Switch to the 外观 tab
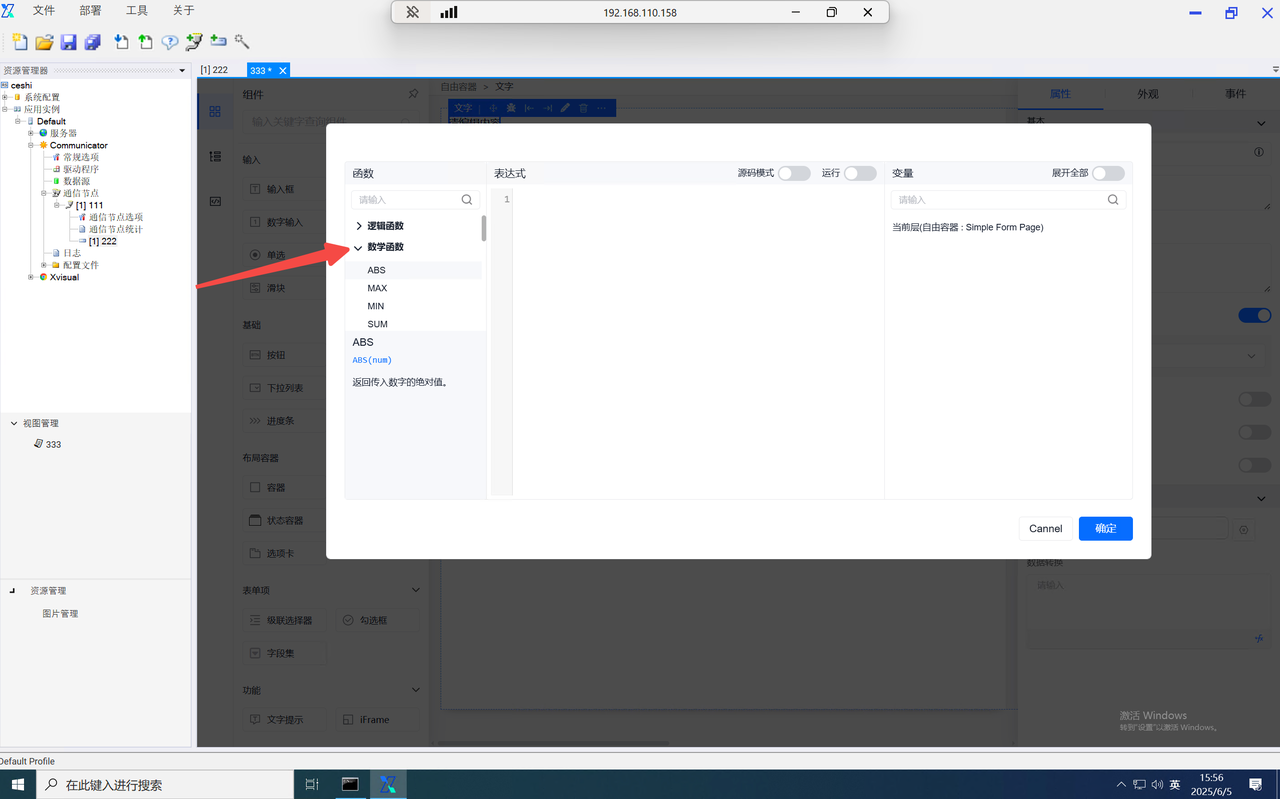 pos(1148,94)
